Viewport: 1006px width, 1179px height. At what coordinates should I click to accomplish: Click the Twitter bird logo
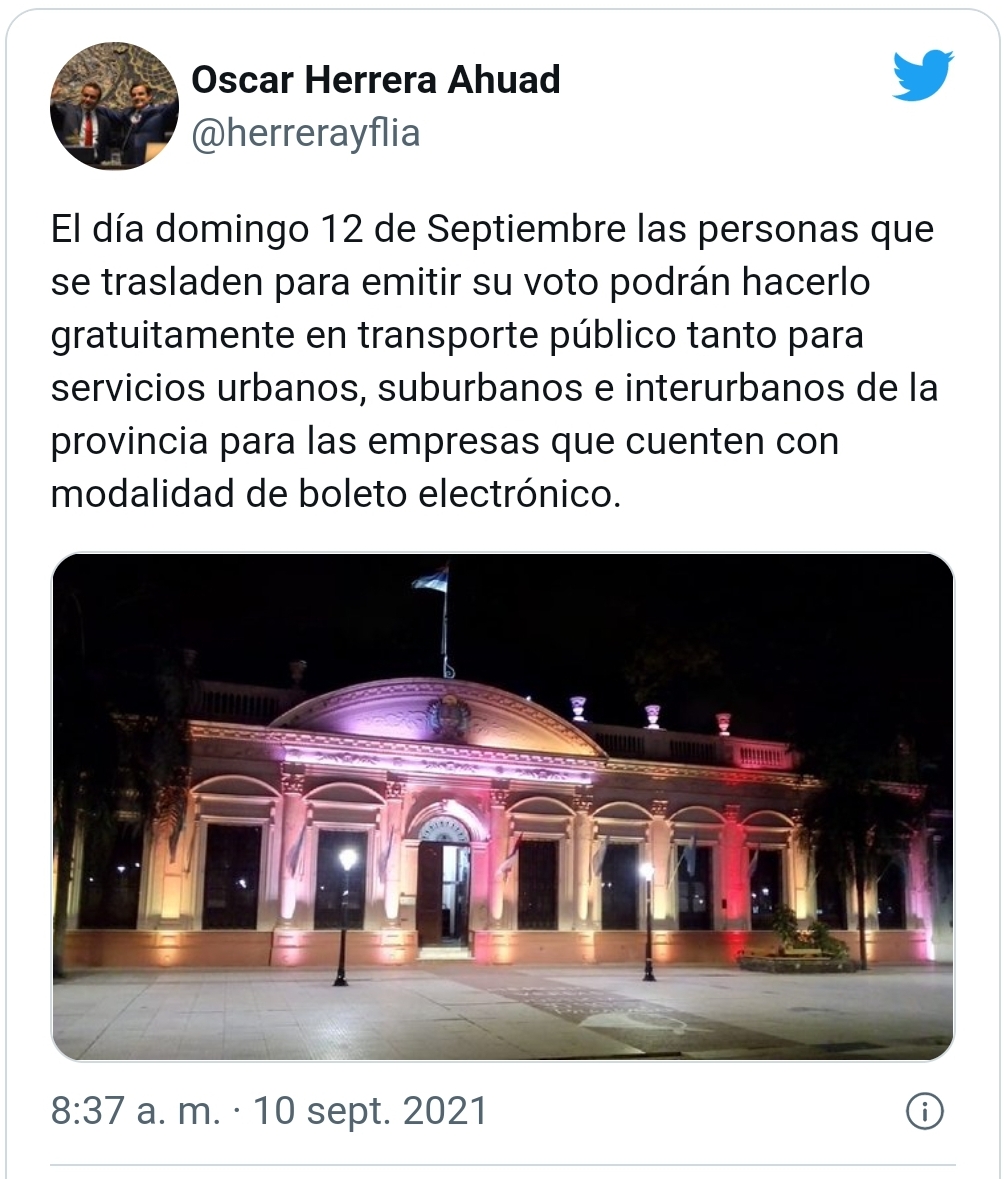[923, 75]
